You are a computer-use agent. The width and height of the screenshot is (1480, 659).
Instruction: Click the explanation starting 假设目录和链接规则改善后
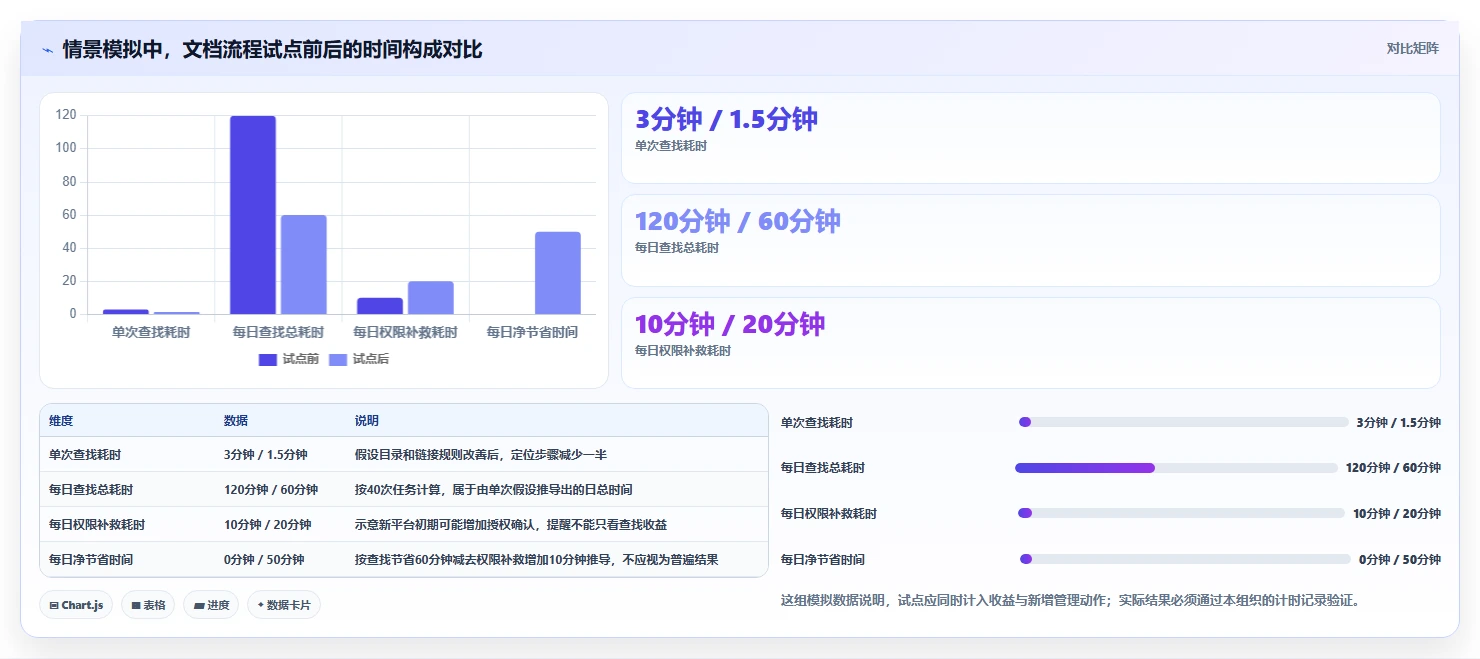point(481,455)
